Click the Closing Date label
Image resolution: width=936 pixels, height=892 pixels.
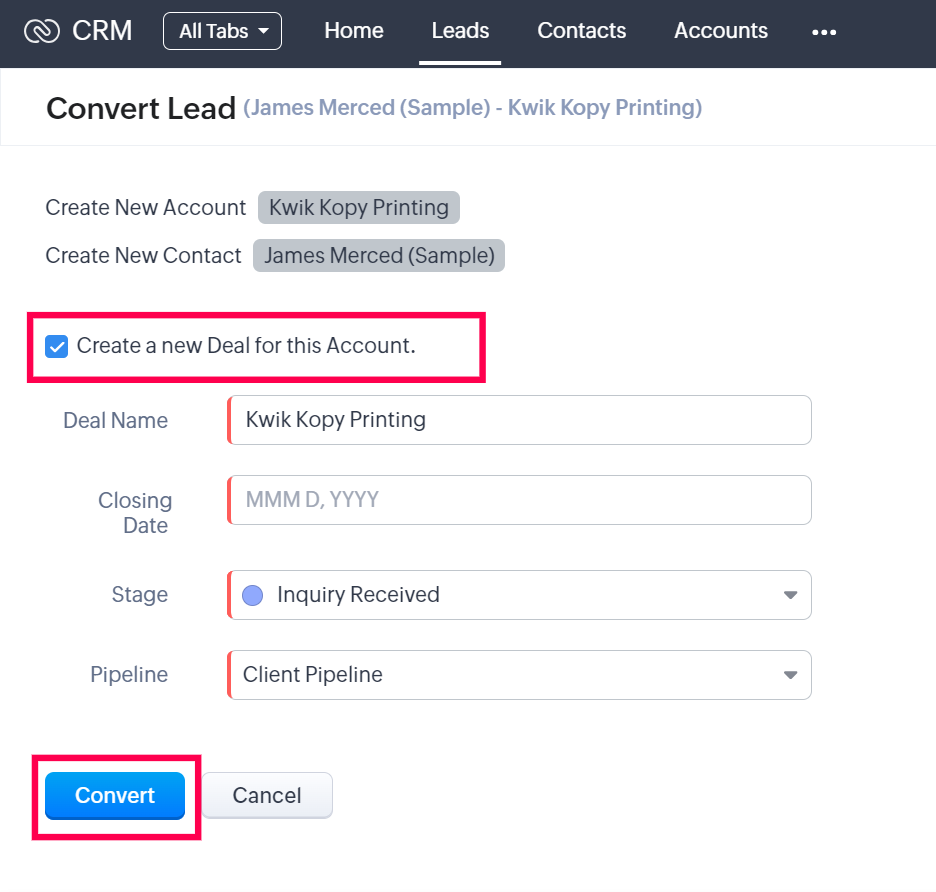(x=135, y=513)
